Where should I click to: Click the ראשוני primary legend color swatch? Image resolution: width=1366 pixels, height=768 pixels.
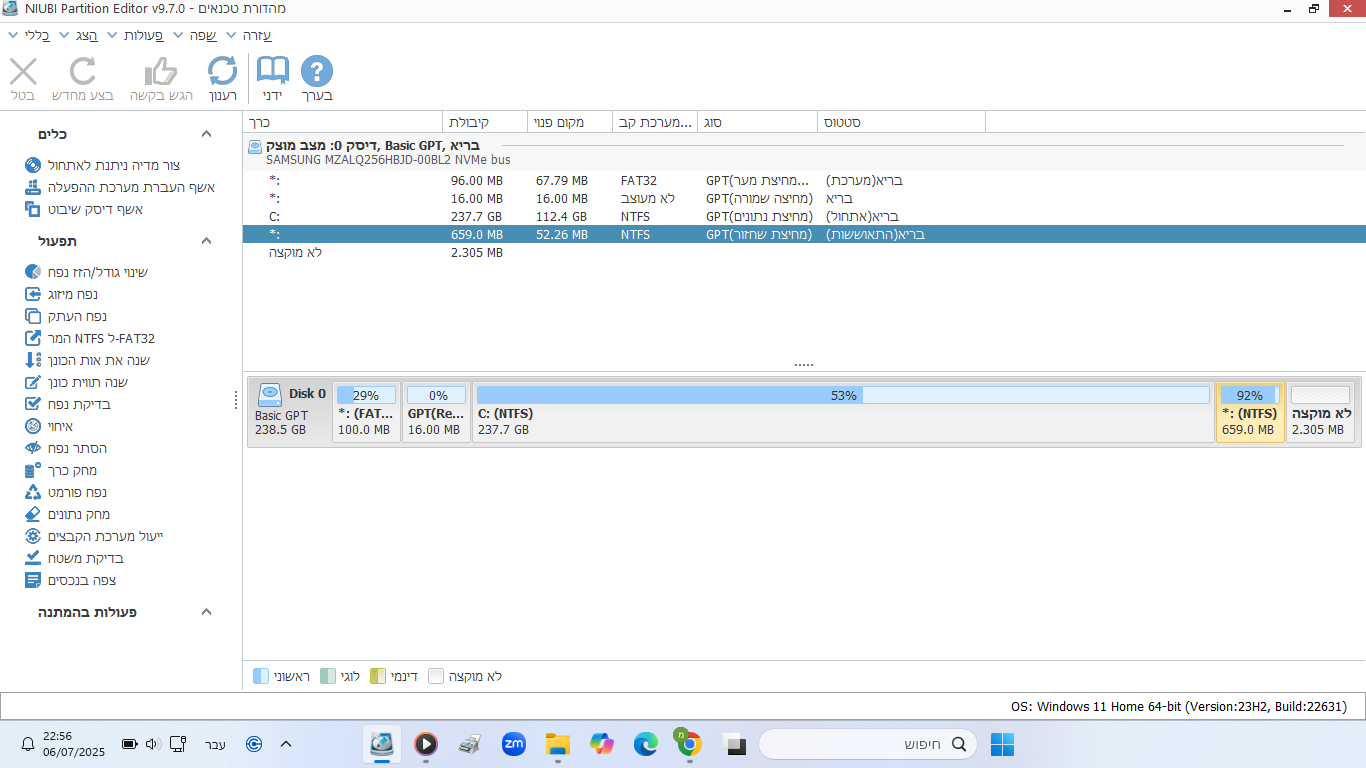pos(261,676)
